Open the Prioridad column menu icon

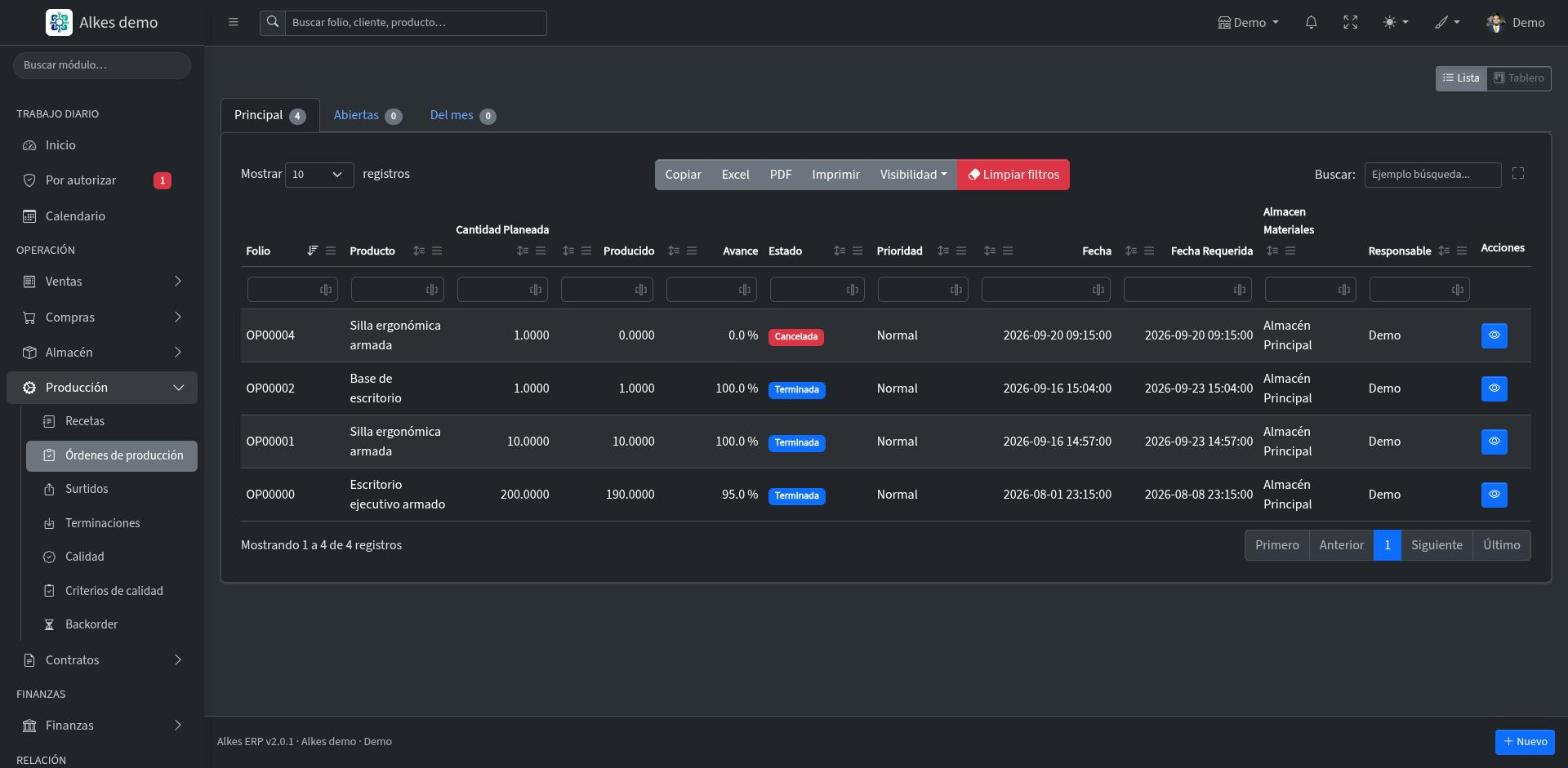click(x=961, y=251)
